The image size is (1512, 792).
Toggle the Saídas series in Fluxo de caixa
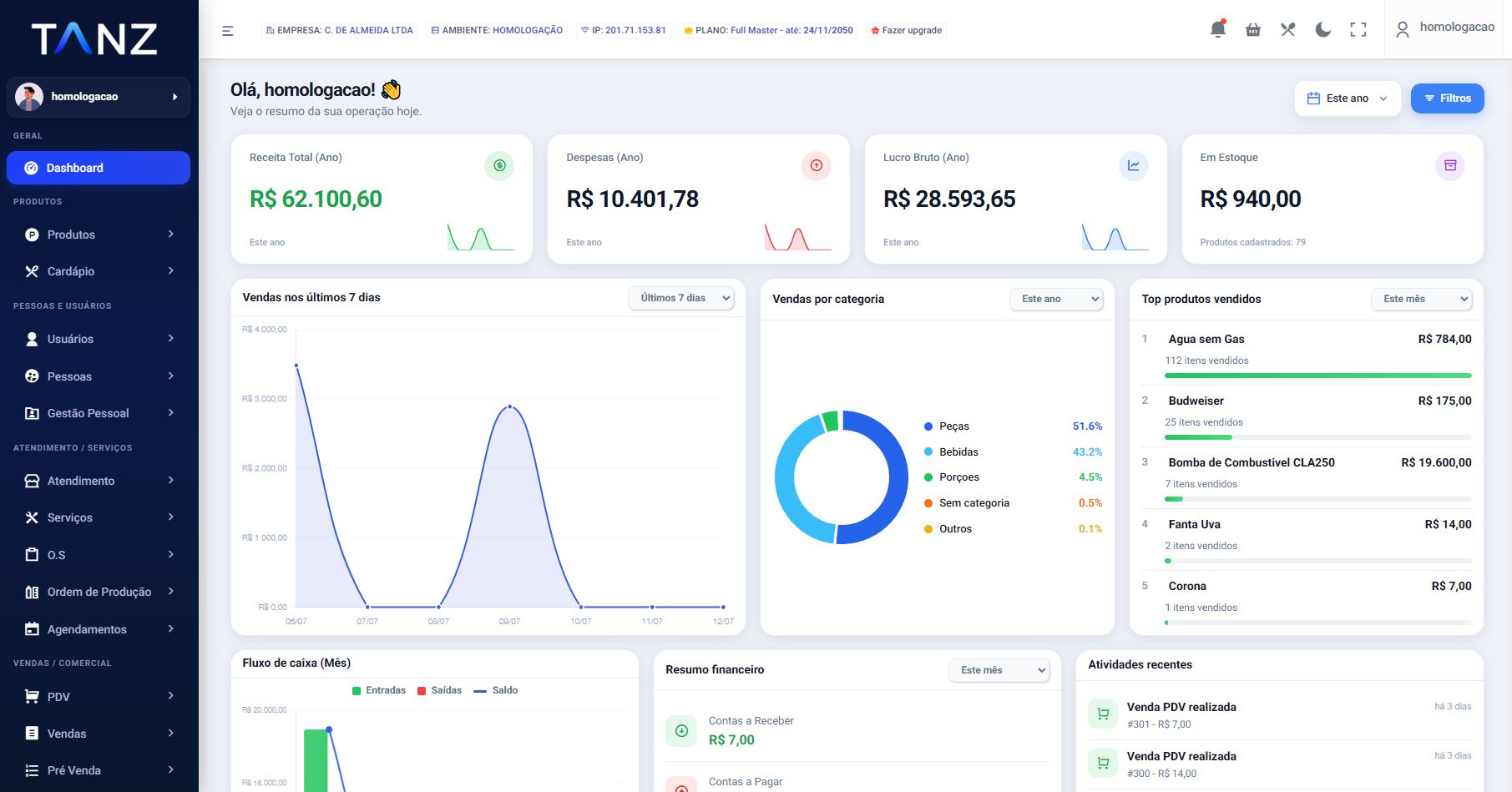click(x=439, y=690)
